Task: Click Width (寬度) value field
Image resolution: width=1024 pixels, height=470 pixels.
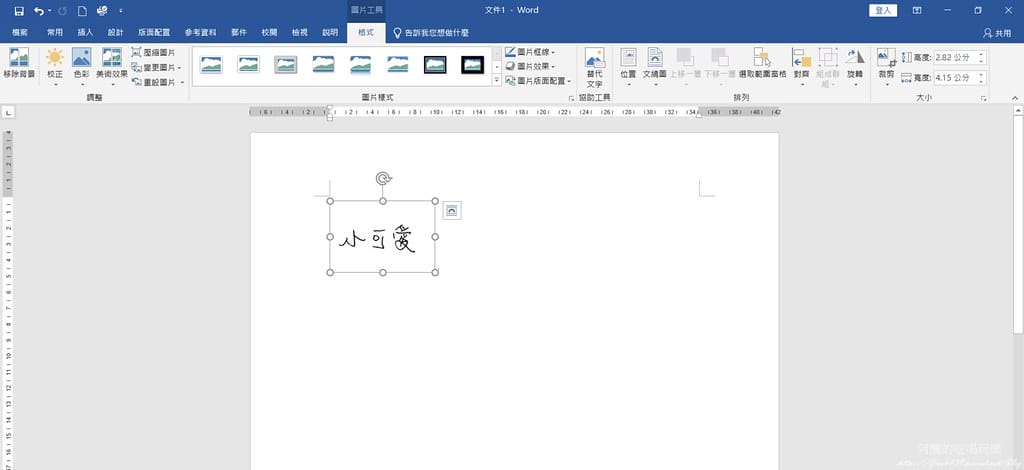Action: coord(953,78)
